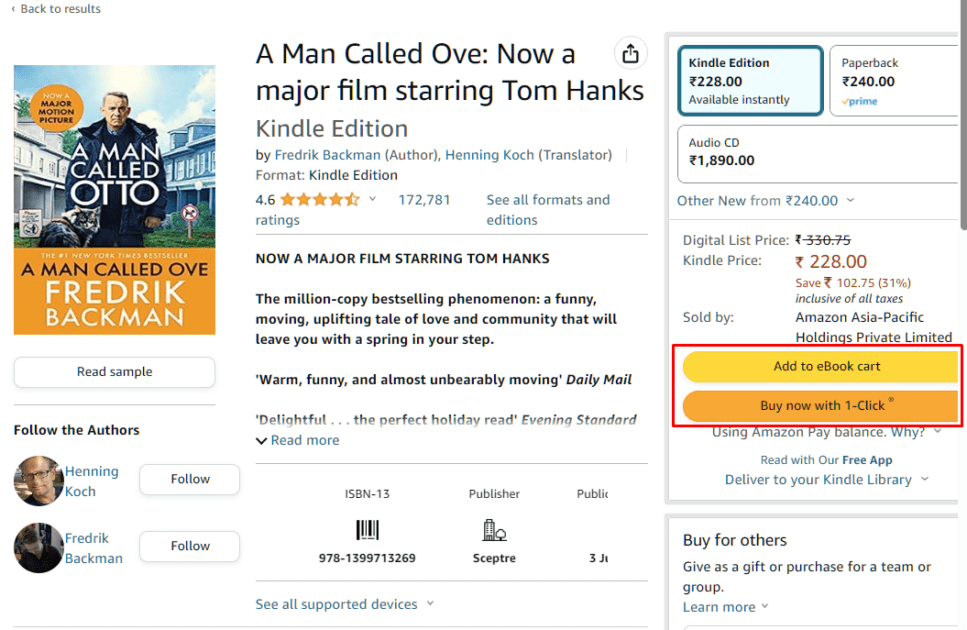Expand Other New from ₹240.00 offers

click(x=766, y=200)
